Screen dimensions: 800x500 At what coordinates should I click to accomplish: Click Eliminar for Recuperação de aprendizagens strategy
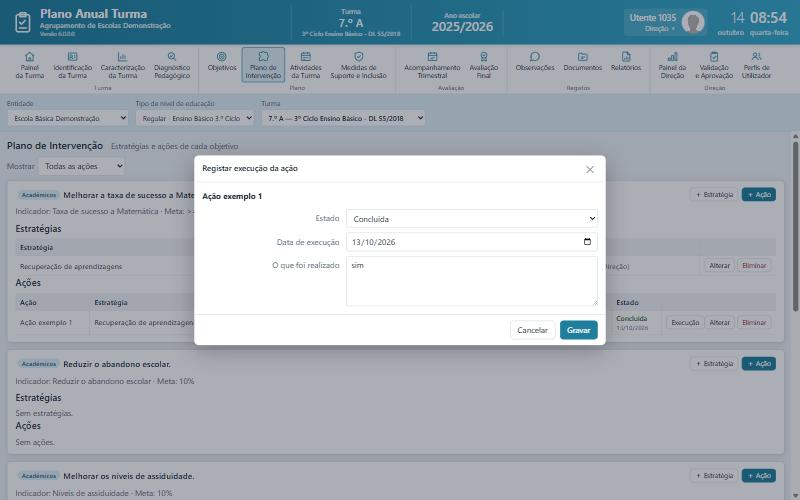[x=754, y=266]
